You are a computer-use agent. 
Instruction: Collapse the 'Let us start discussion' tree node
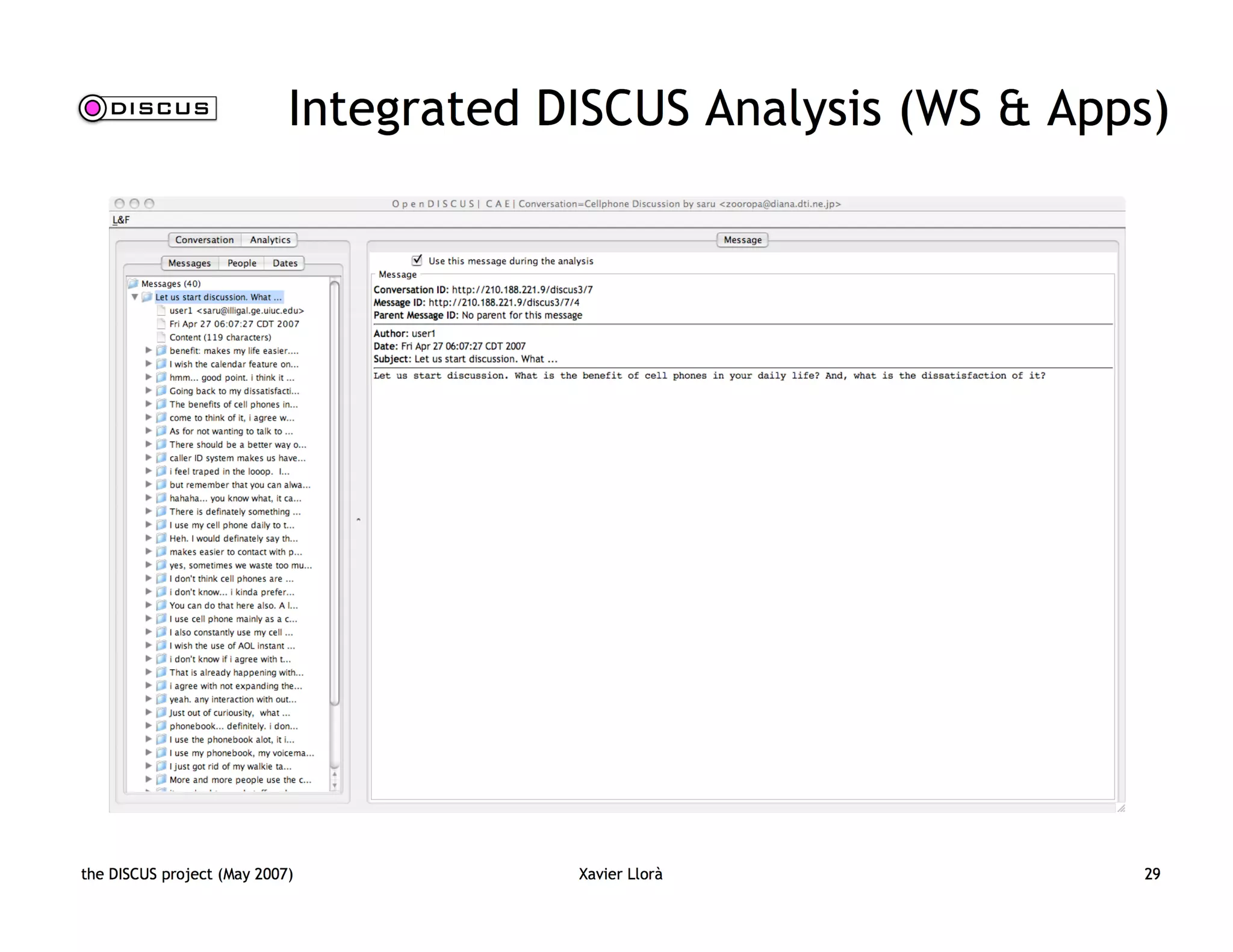[135, 297]
